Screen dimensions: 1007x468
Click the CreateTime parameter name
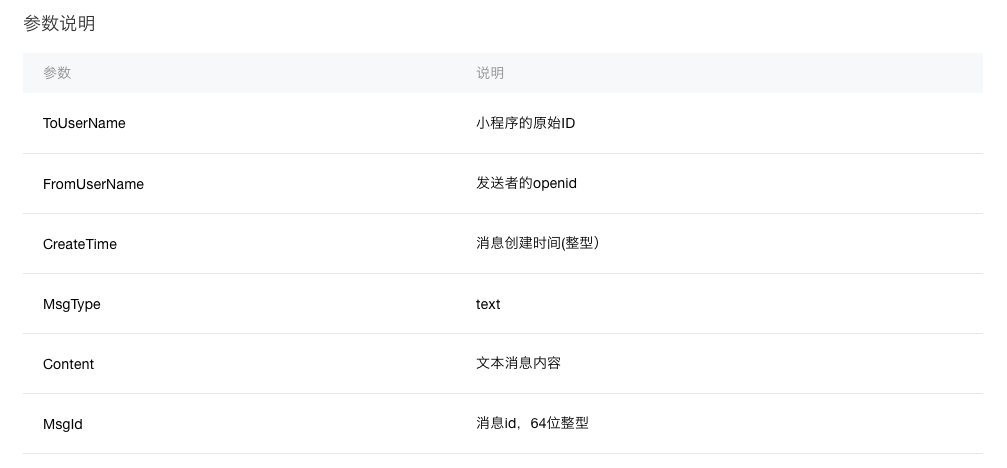pyautogui.click(x=80, y=244)
